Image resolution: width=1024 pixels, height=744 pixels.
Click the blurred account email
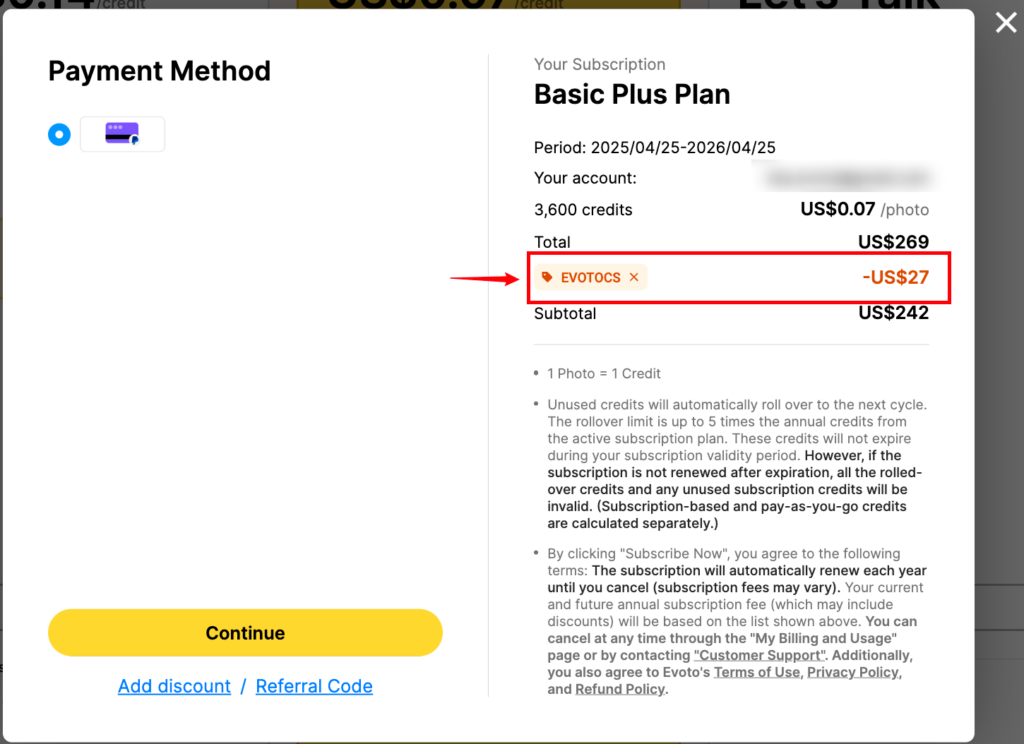pos(847,178)
